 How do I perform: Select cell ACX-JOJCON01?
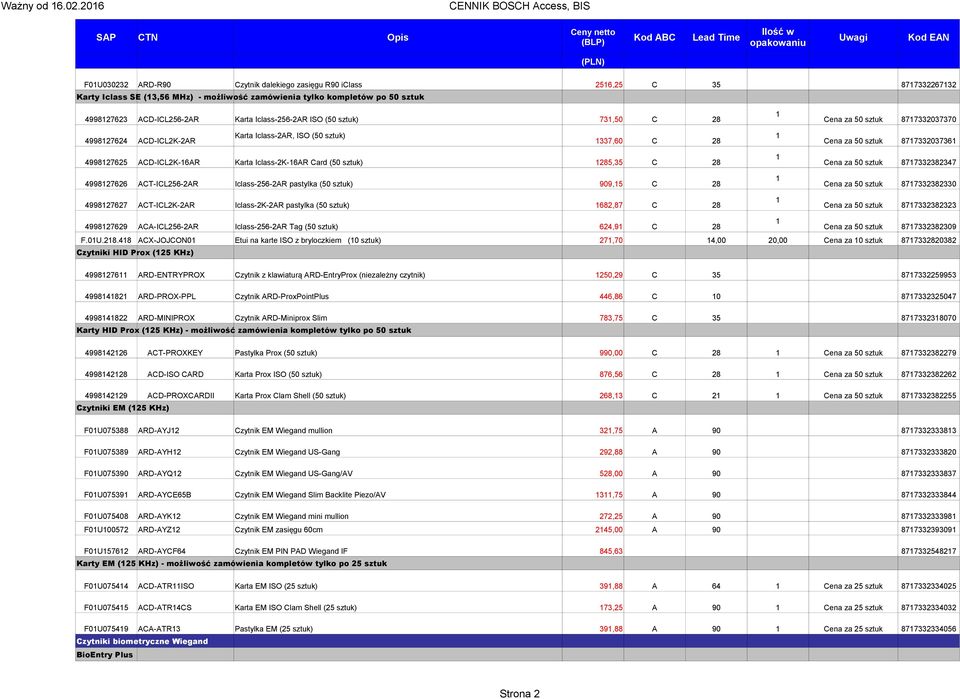(167, 241)
